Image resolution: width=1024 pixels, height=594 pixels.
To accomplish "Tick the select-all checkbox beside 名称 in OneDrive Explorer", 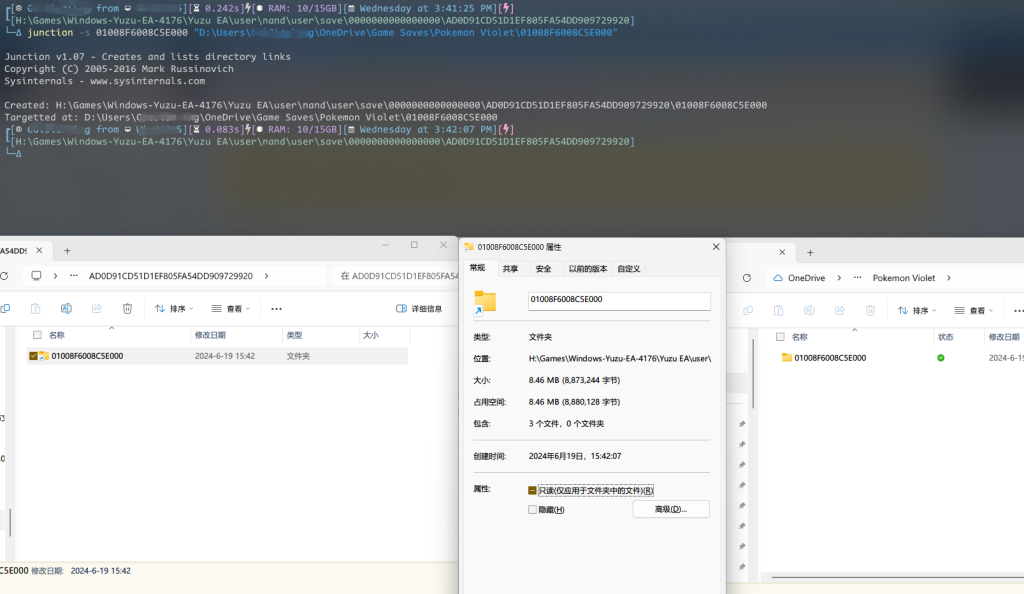I will (x=780, y=337).
